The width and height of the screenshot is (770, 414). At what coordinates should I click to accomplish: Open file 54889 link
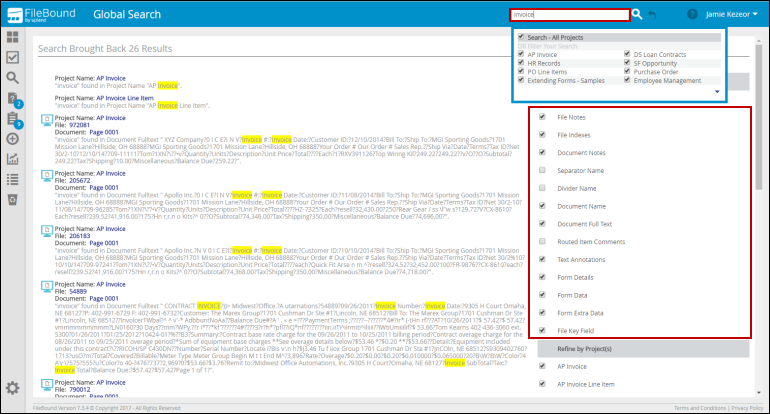78,292
